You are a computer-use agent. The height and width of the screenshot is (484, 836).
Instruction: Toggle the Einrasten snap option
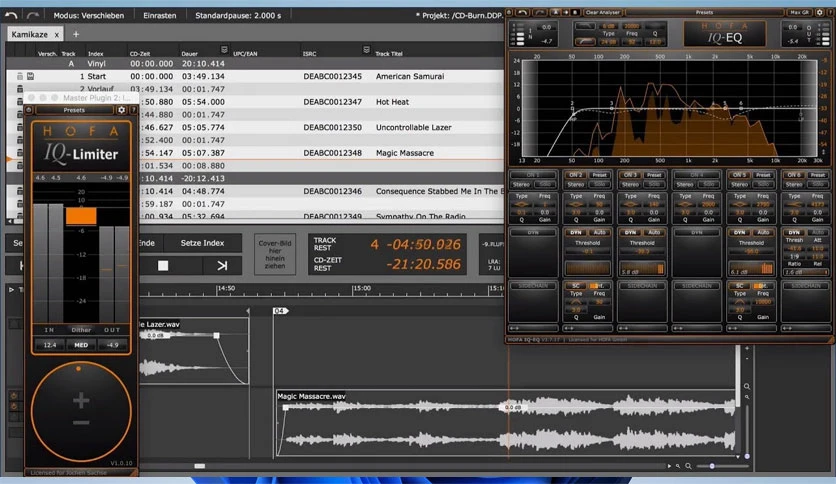tap(159, 15)
